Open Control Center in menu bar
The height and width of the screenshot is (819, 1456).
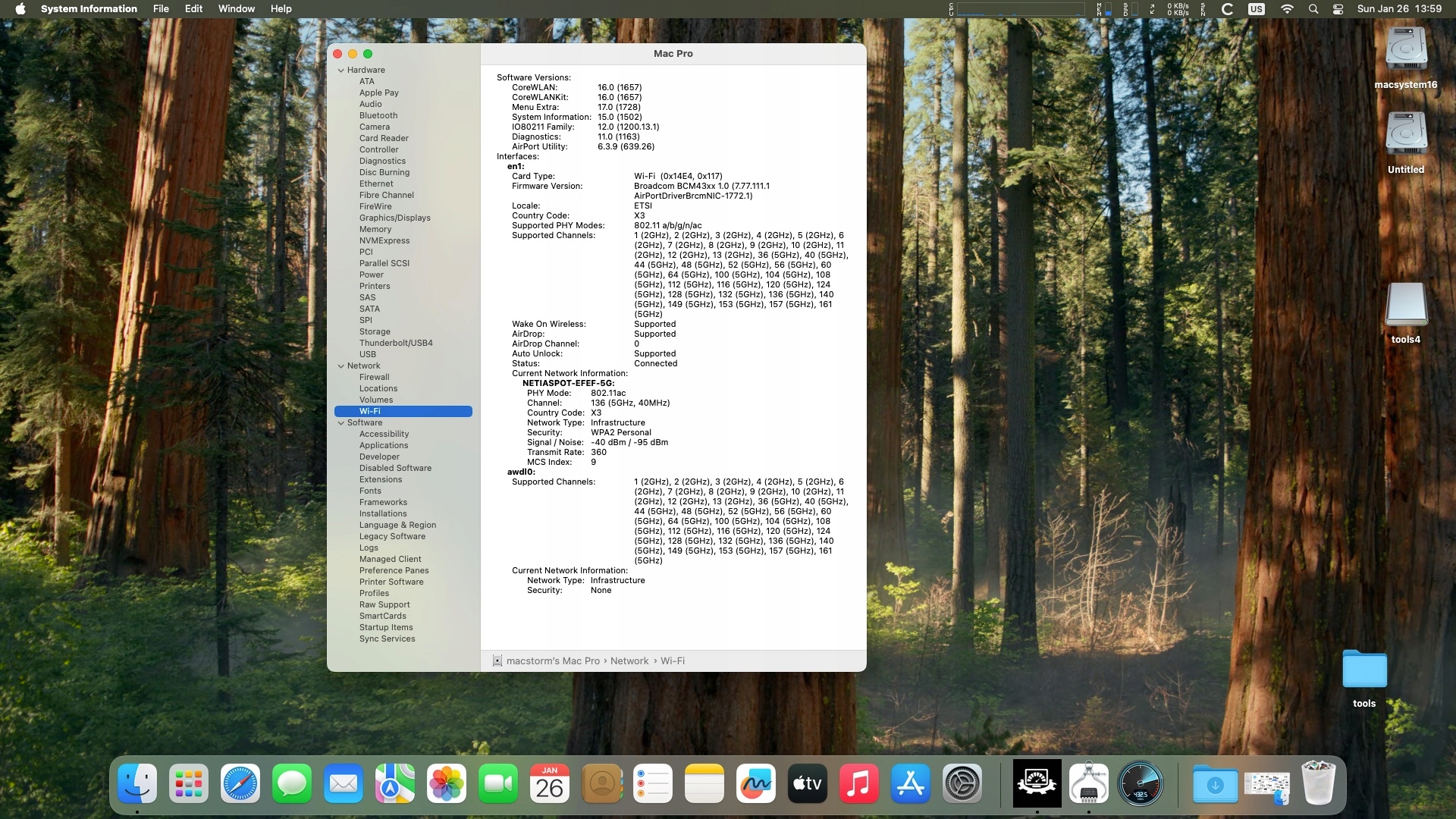[1338, 9]
